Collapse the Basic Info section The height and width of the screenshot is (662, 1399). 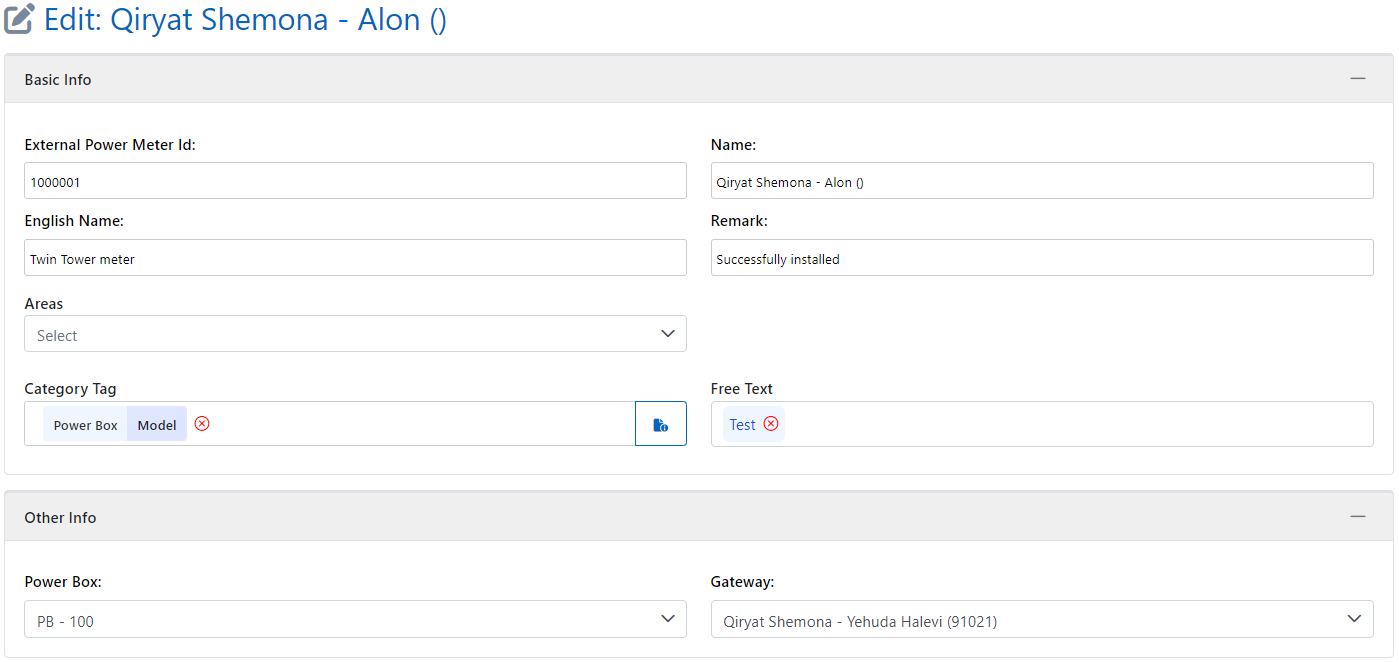point(1357,79)
